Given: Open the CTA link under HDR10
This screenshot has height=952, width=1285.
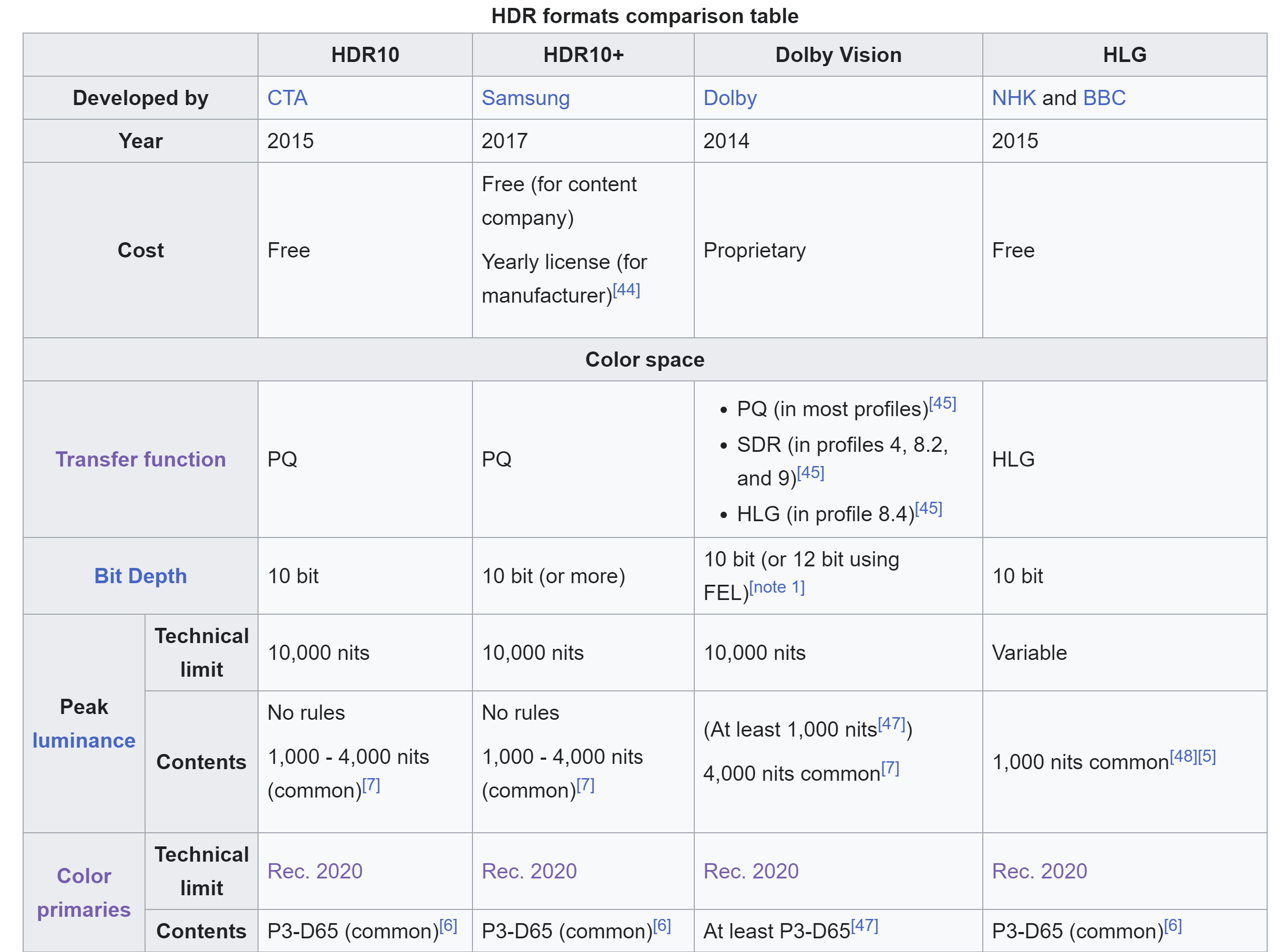Looking at the screenshot, I should (x=286, y=98).
